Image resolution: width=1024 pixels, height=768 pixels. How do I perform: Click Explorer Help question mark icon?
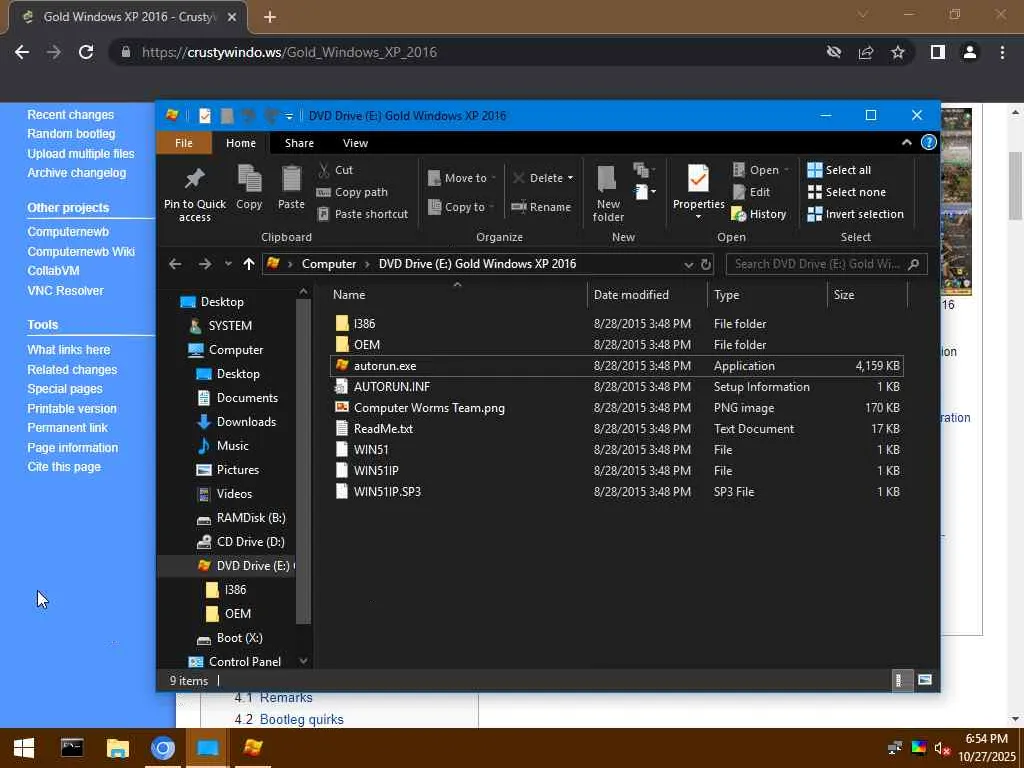[x=928, y=142]
